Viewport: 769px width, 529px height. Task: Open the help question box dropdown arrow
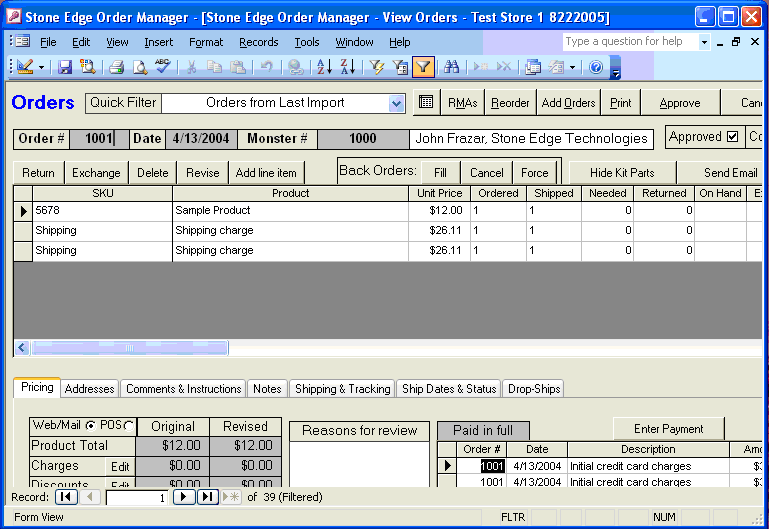pos(704,42)
